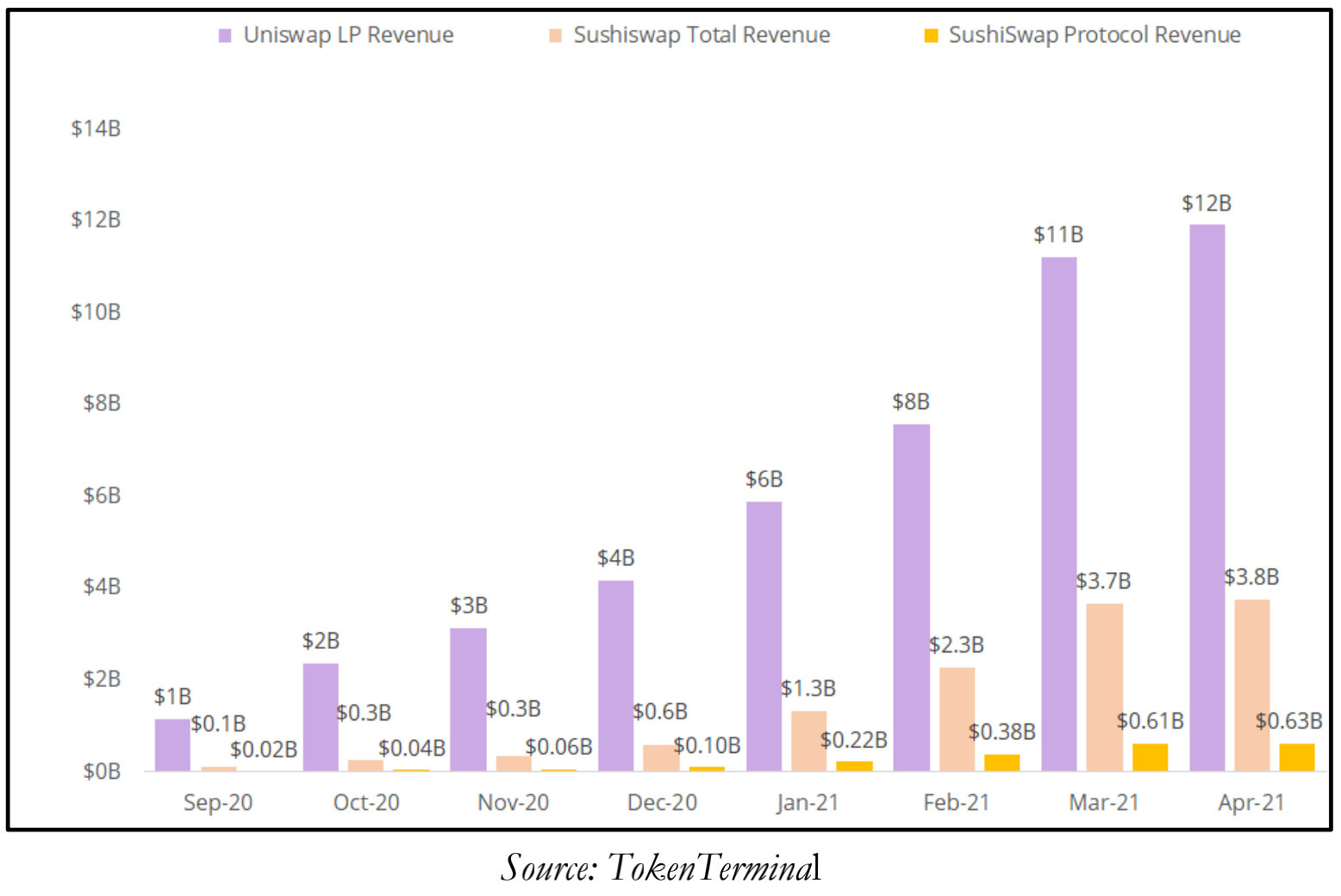The image size is (1341, 896).
Task: Select the Feb-21 x-axis label
Action: tap(957, 803)
